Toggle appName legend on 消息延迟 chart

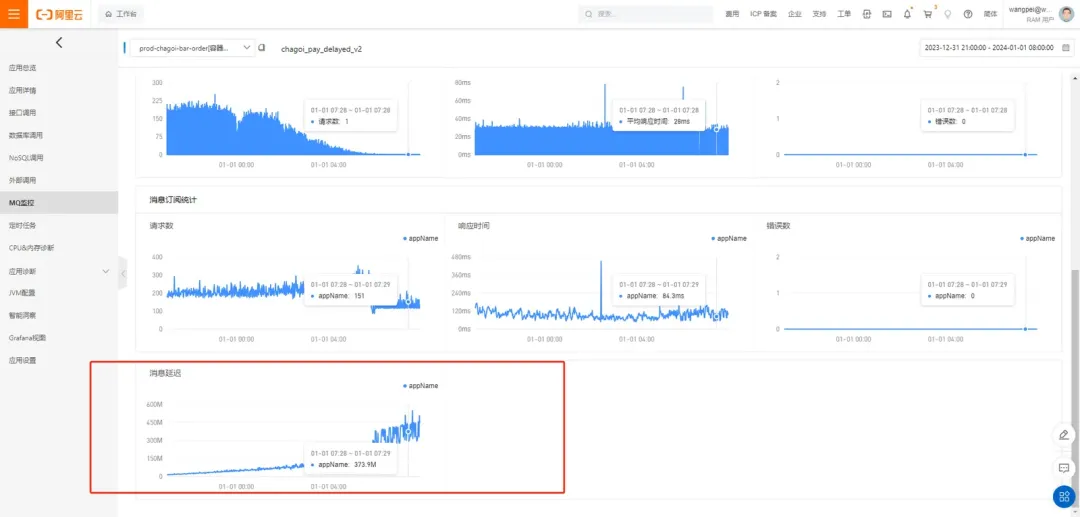[420, 386]
